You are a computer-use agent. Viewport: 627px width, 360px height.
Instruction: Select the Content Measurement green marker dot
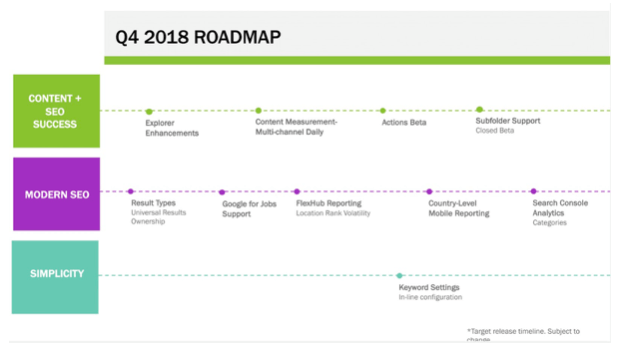(258, 110)
